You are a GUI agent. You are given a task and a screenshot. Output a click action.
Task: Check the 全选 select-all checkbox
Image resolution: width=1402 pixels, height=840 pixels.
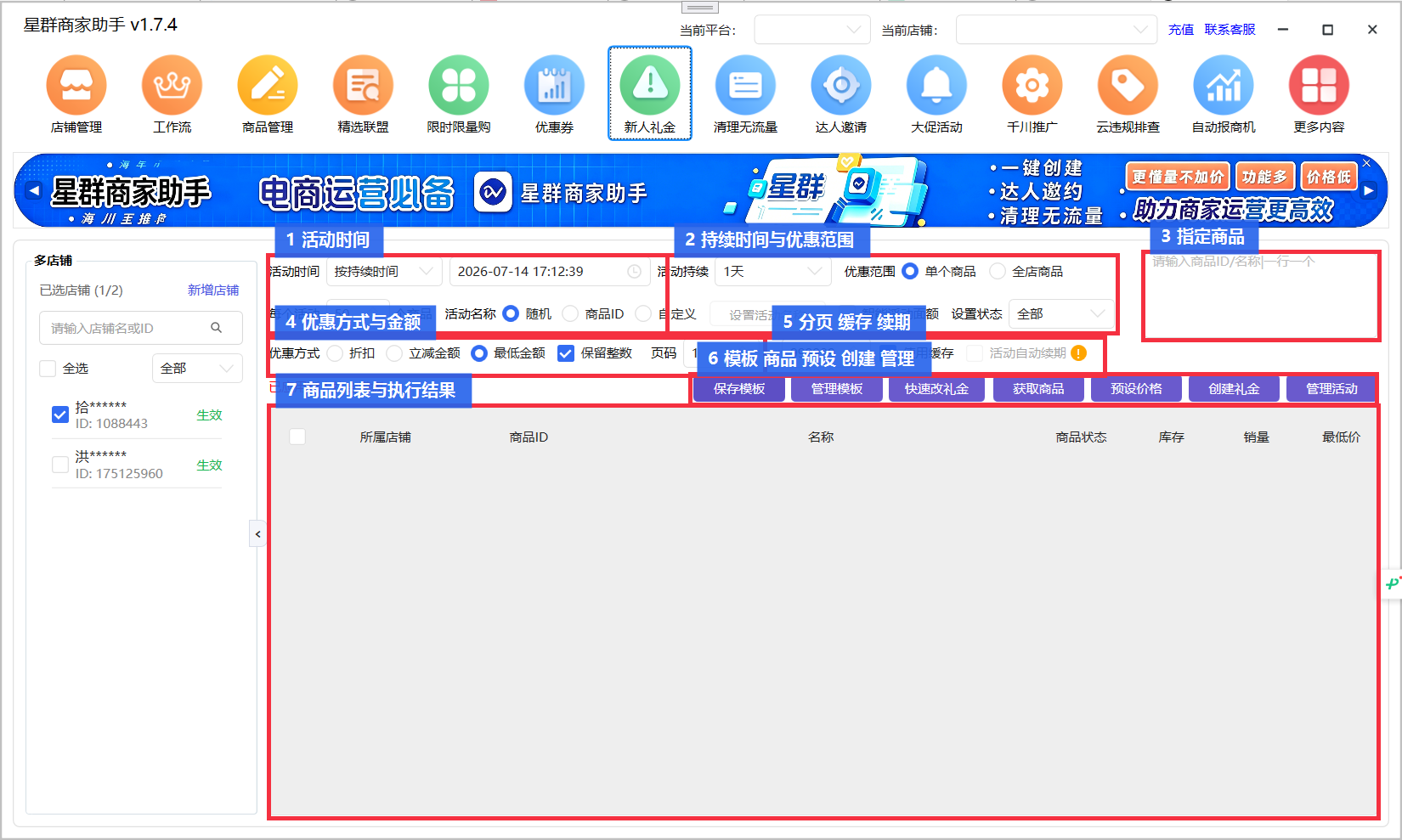(x=48, y=368)
